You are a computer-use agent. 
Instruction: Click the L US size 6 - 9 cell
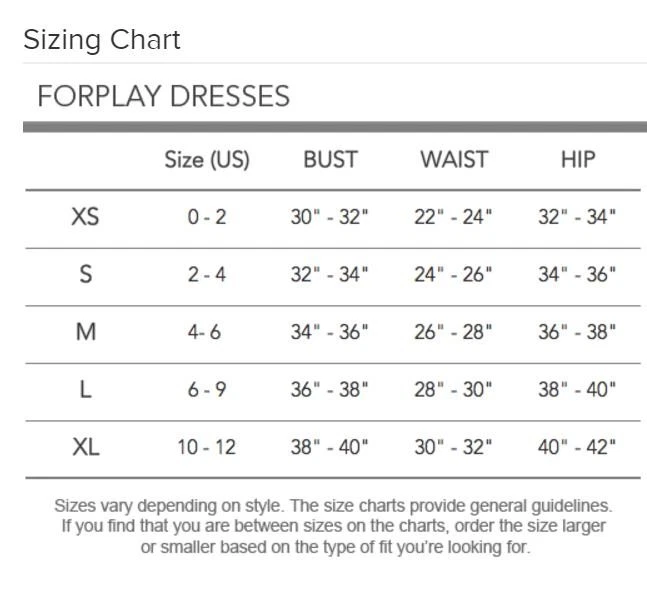[207, 390]
